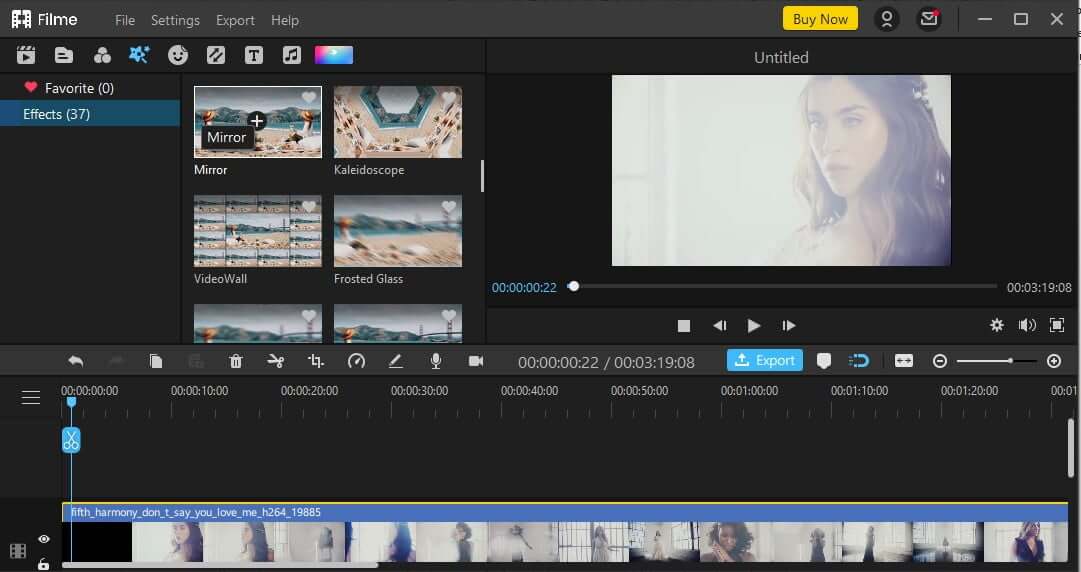Open the user account profile icon
The image size is (1081, 572).
click(887, 19)
